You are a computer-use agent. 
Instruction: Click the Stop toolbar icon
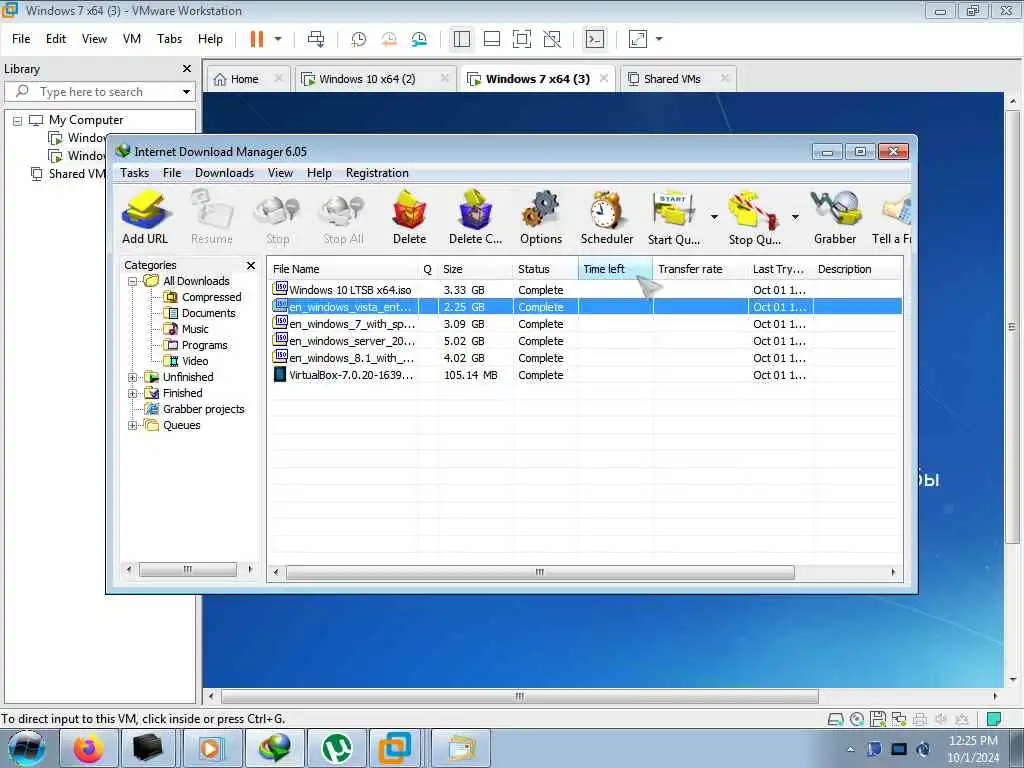(x=278, y=217)
